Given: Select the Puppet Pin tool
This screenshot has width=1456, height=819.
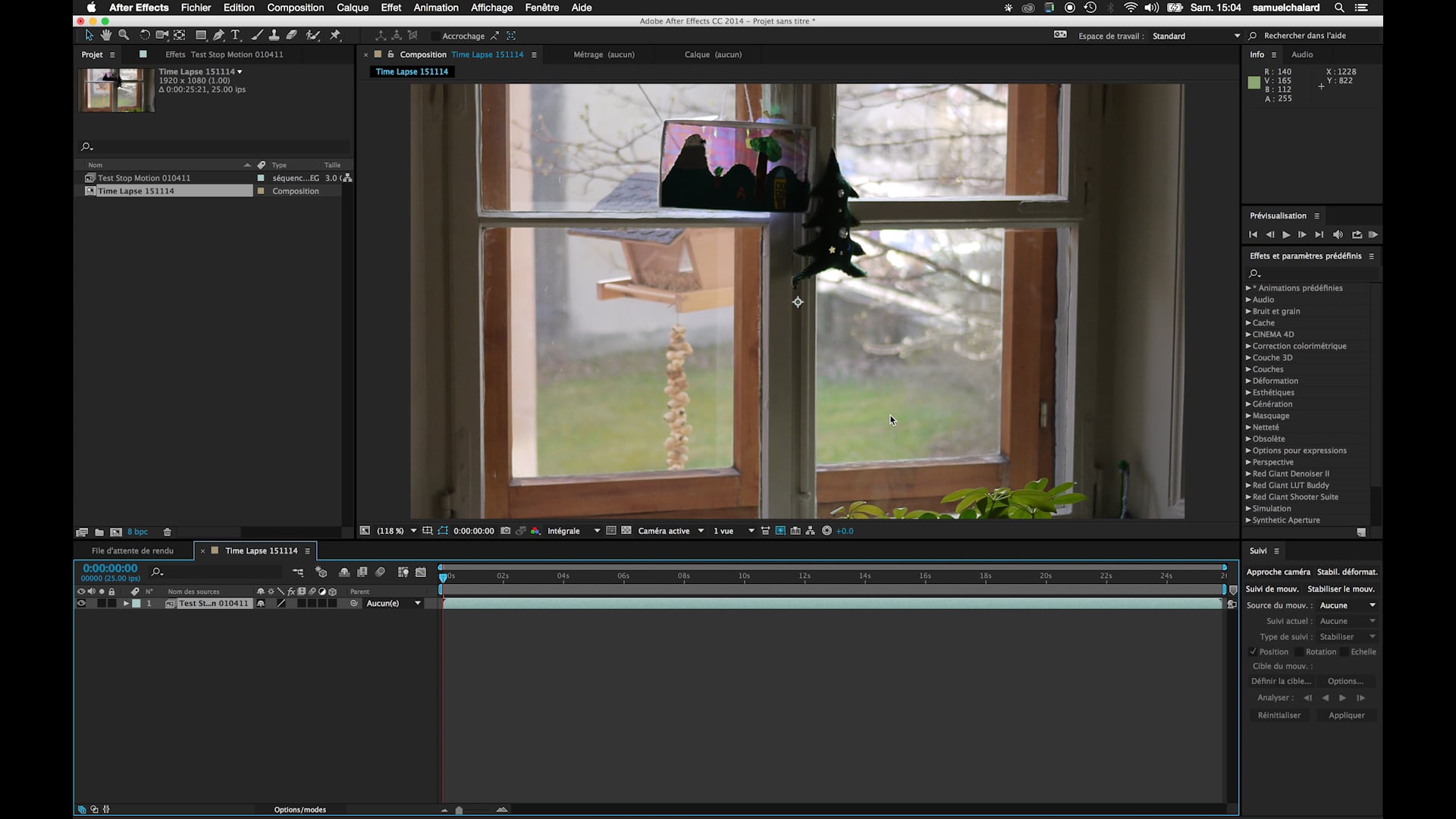Looking at the screenshot, I should (335, 36).
